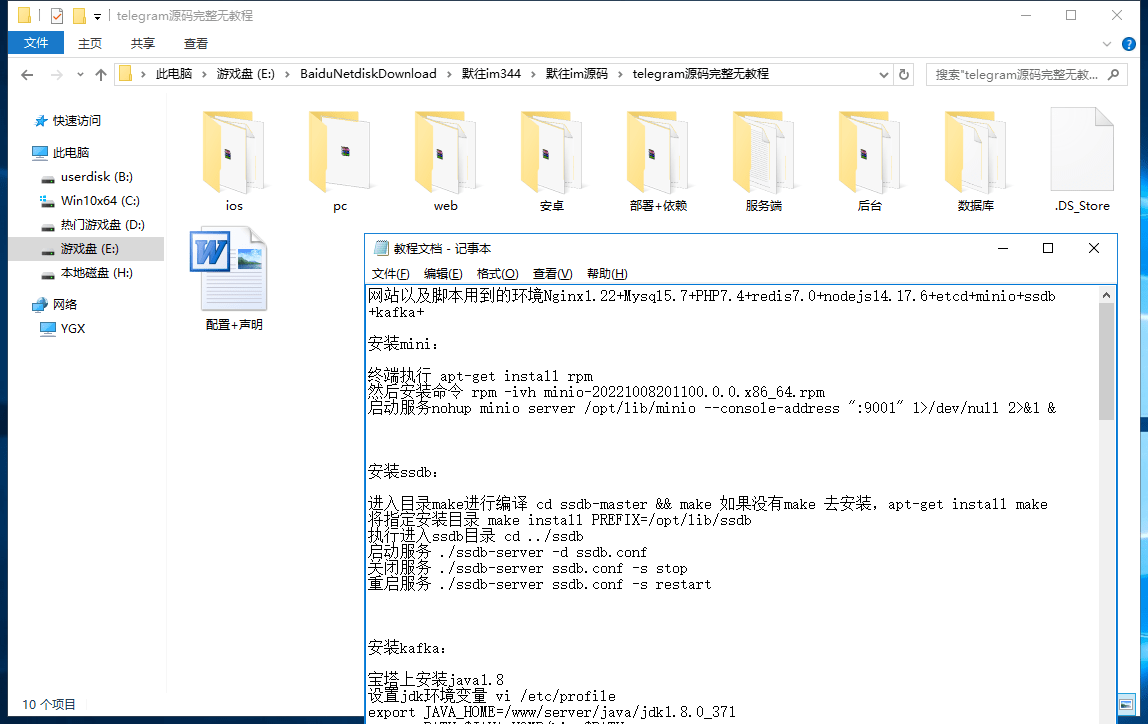Click BaiduNetdiskDownload in address breadcrumb
The width and height of the screenshot is (1148, 724).
point(368,74)
